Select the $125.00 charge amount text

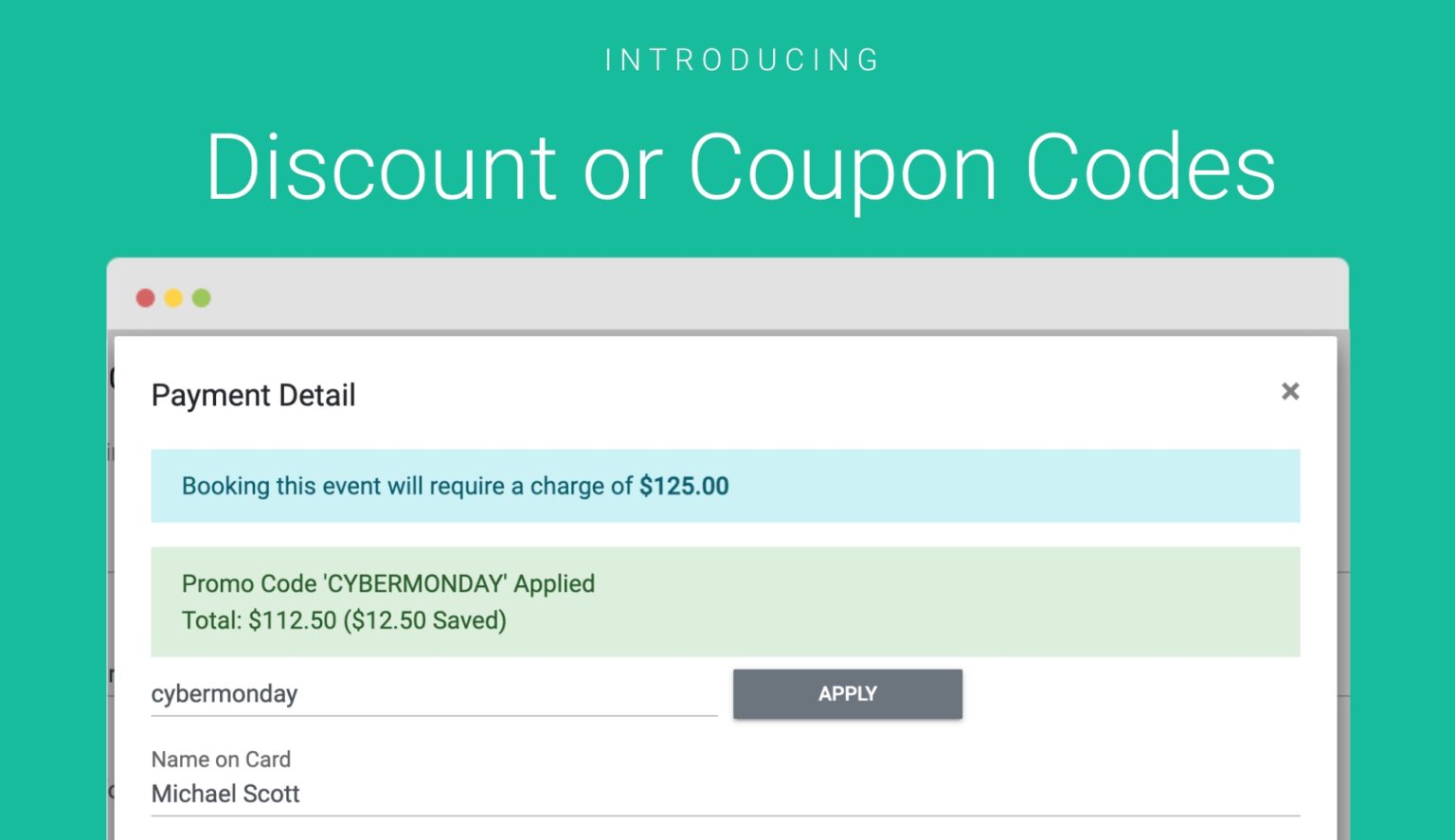point(684,486)
